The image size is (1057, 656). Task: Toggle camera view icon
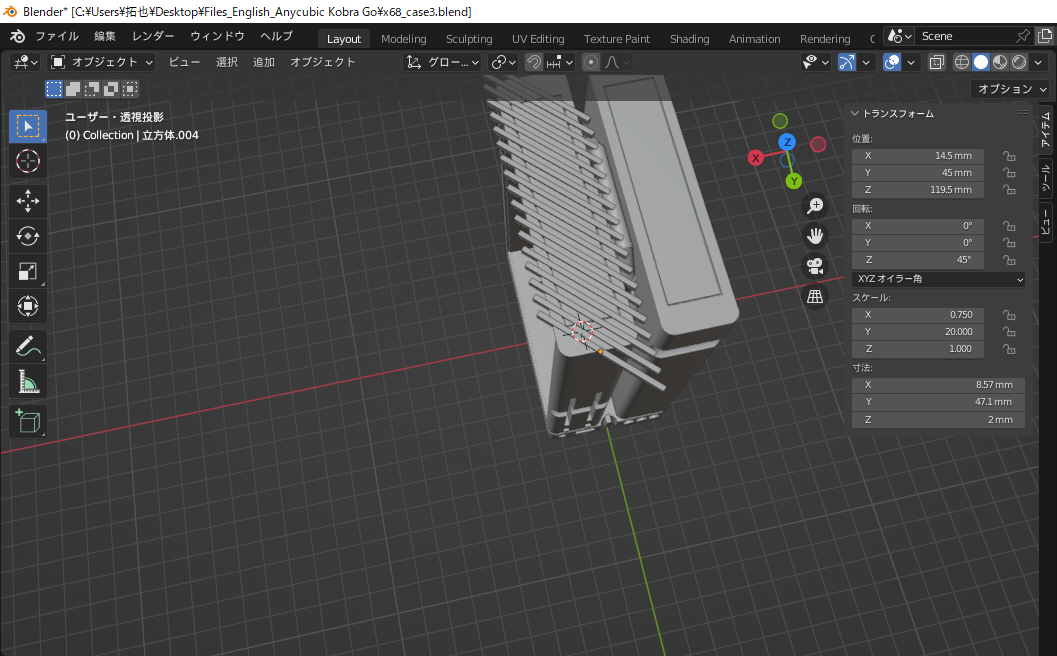[815, 266]
